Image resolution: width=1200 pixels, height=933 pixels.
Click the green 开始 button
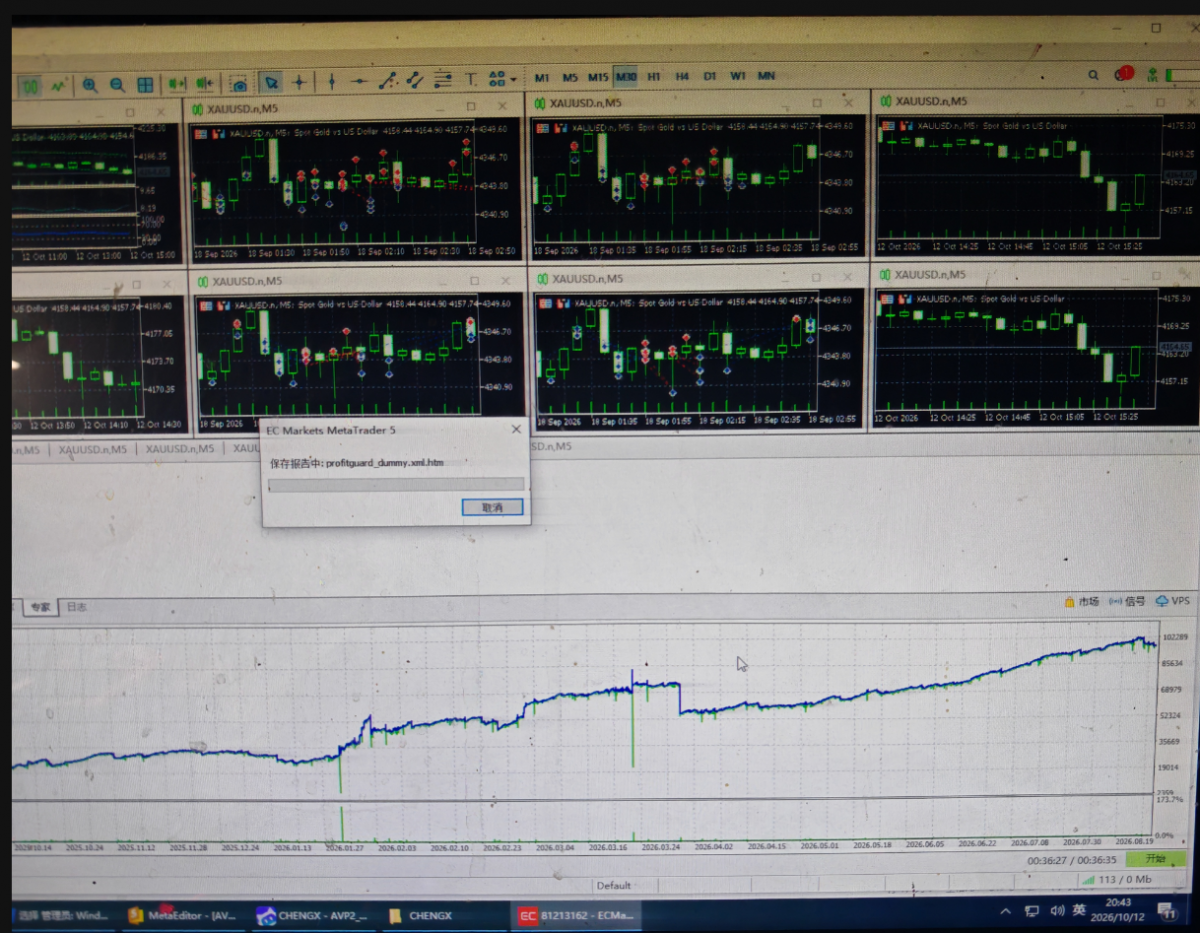[x=1155, y=859]
